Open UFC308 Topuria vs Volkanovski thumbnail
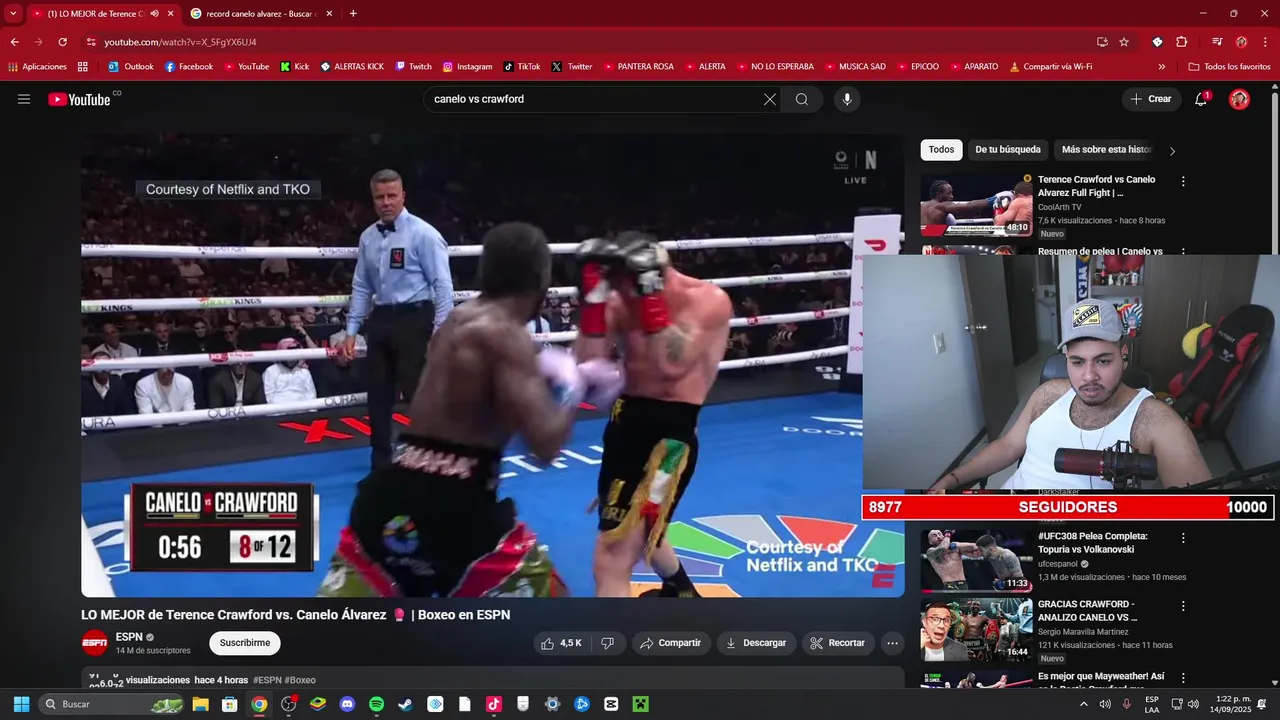 [x=976, y=560]
